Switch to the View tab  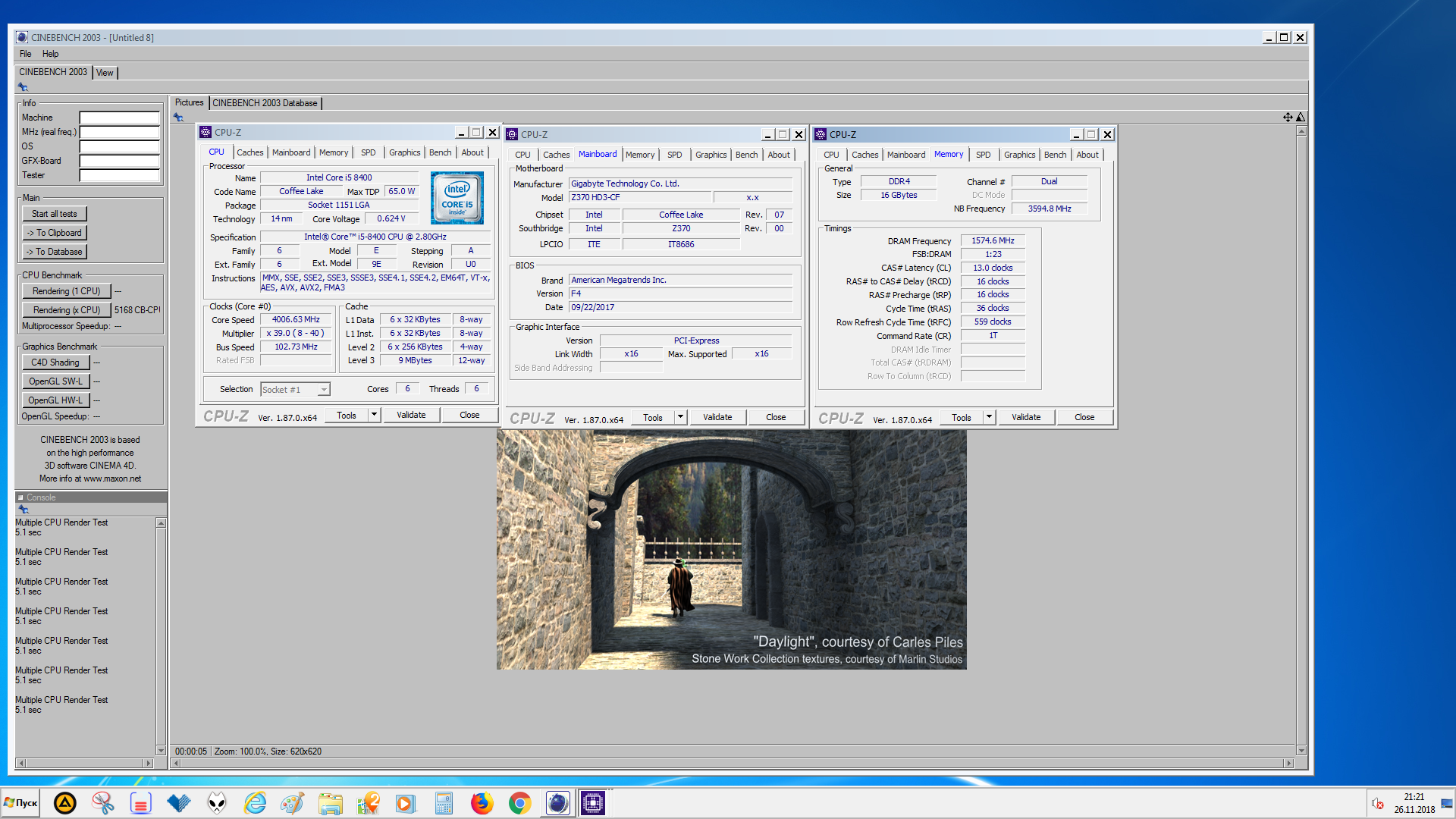tap(105, 73)
